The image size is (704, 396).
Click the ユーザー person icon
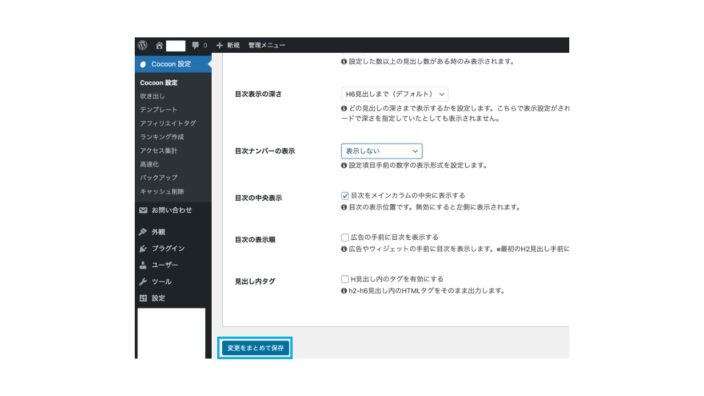[143, 265]
